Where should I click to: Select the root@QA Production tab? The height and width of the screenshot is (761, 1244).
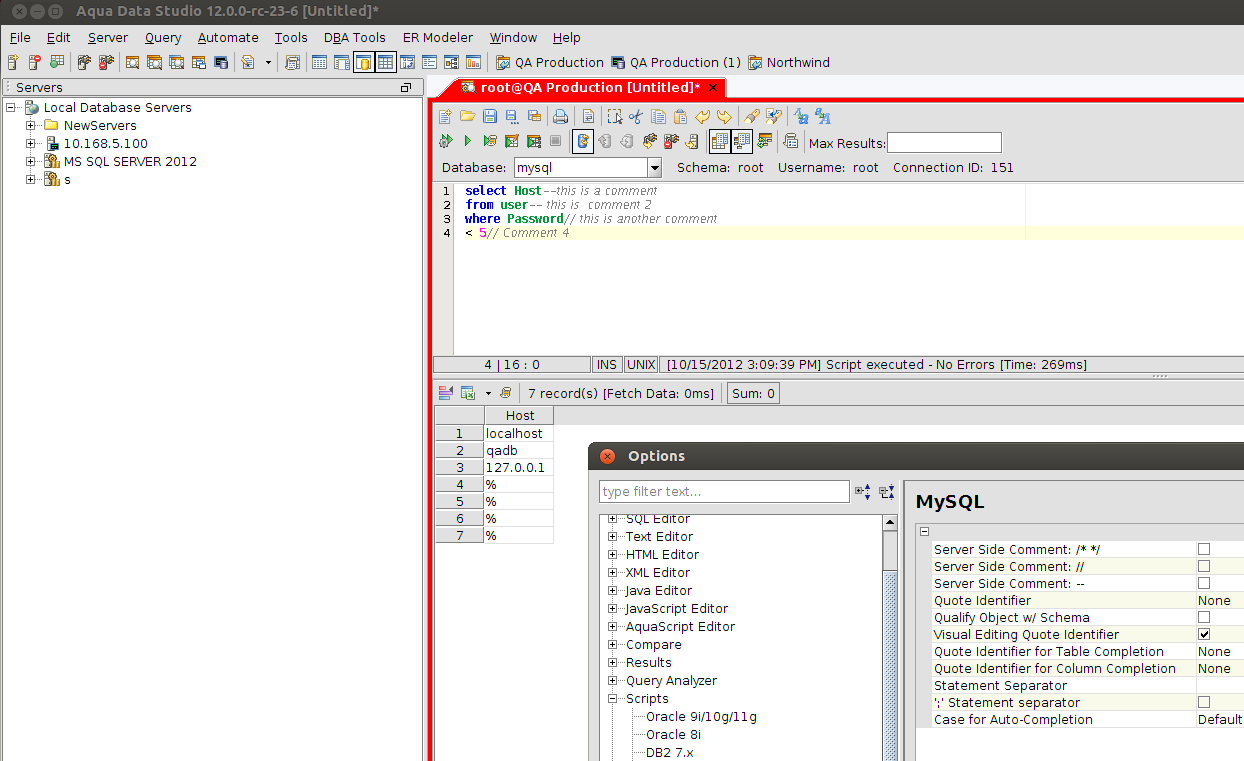588,87
